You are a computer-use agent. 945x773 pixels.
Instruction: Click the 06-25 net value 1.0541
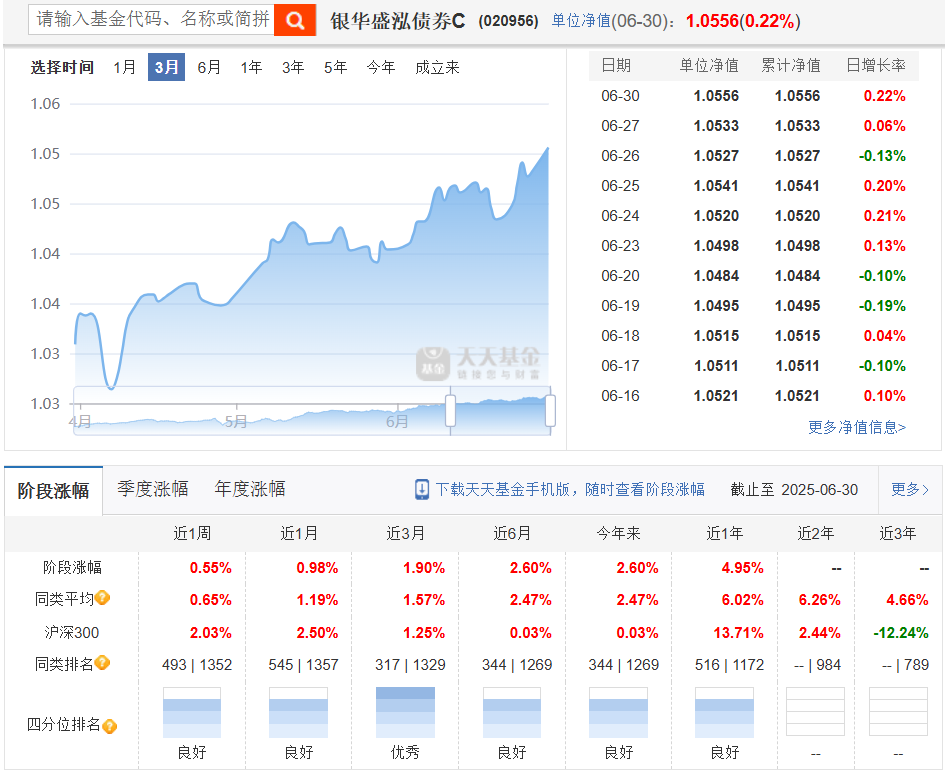coord(716,186)
